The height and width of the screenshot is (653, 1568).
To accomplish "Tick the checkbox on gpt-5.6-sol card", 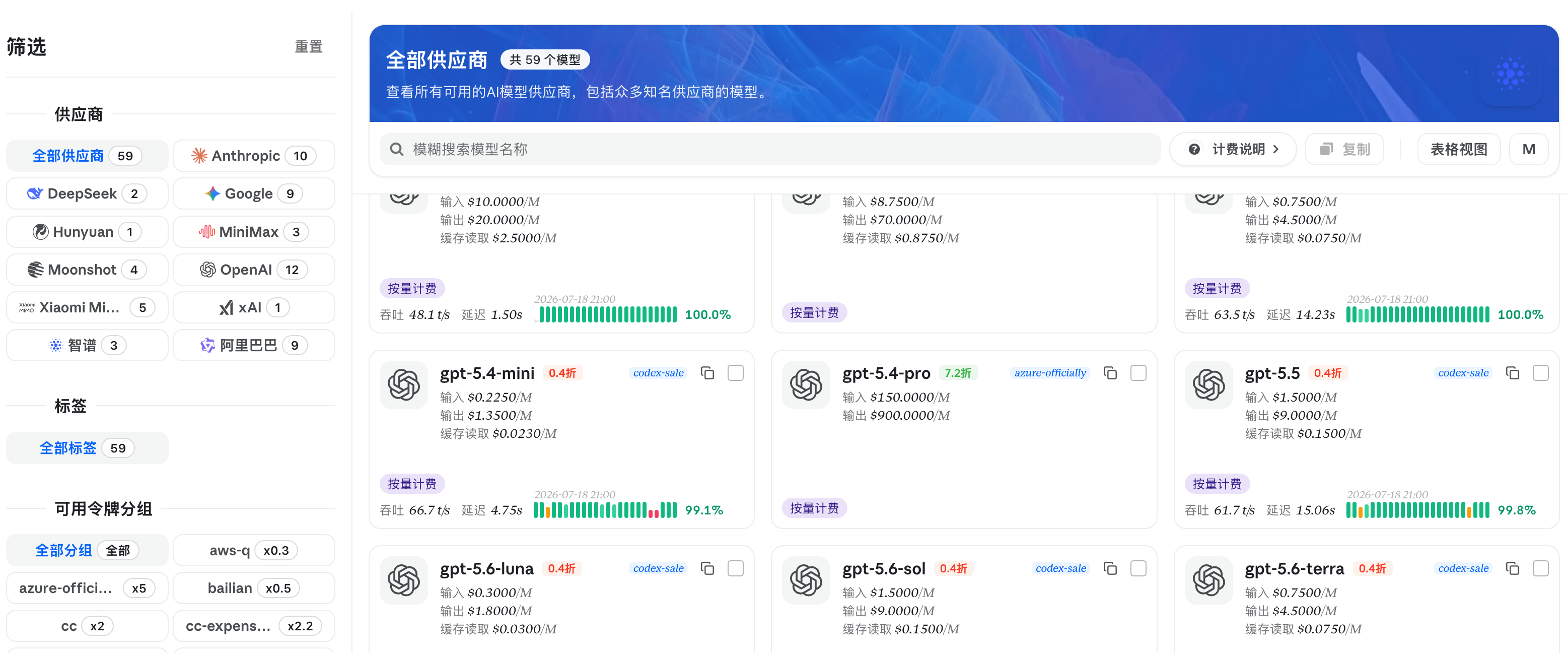I will pos(1138,568).
